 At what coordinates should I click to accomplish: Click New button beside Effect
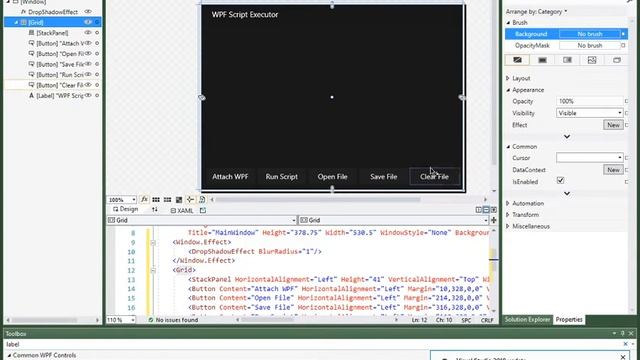pyautogui.click(x=613, y=125)
